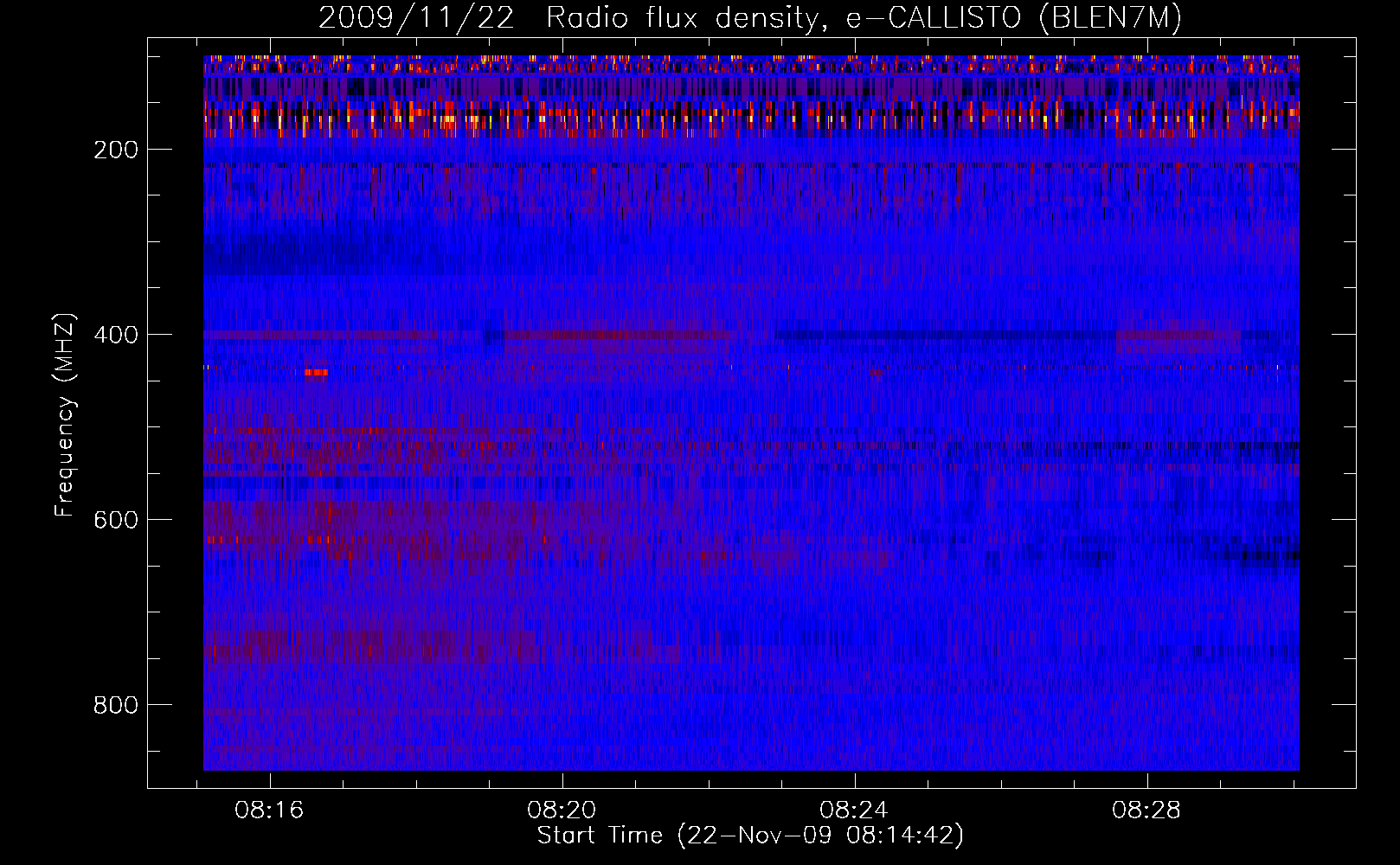Click the 08:16 time tick label
Viewport: 1400px width, 865px height.
pyautogui.click(x=269, y=811)
